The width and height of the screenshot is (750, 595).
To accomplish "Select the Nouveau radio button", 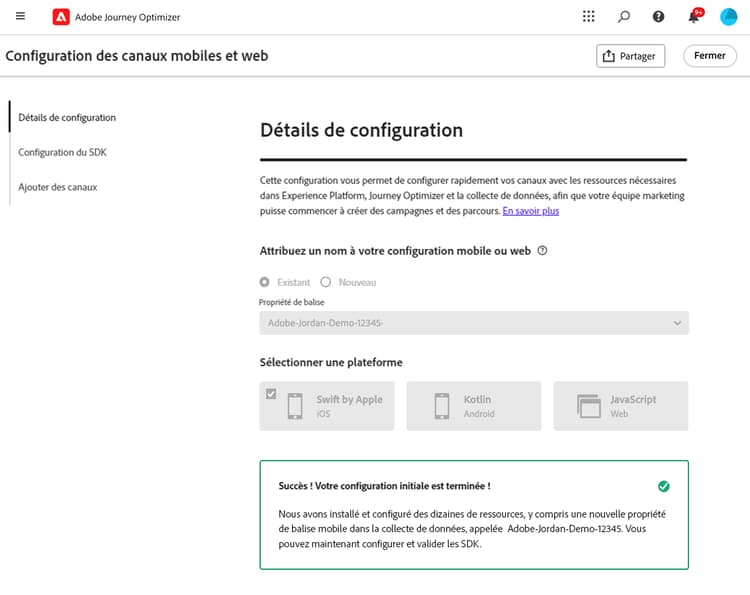I will [x=326, y=282].
